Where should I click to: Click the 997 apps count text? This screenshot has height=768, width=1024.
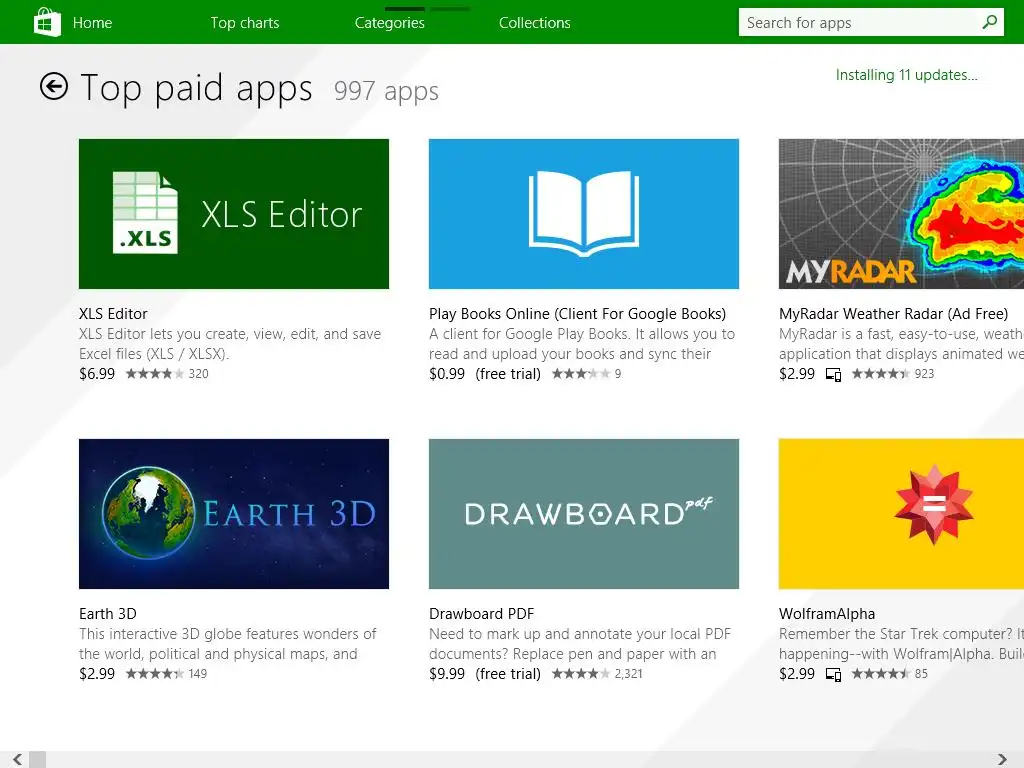(x=386, y=91)
